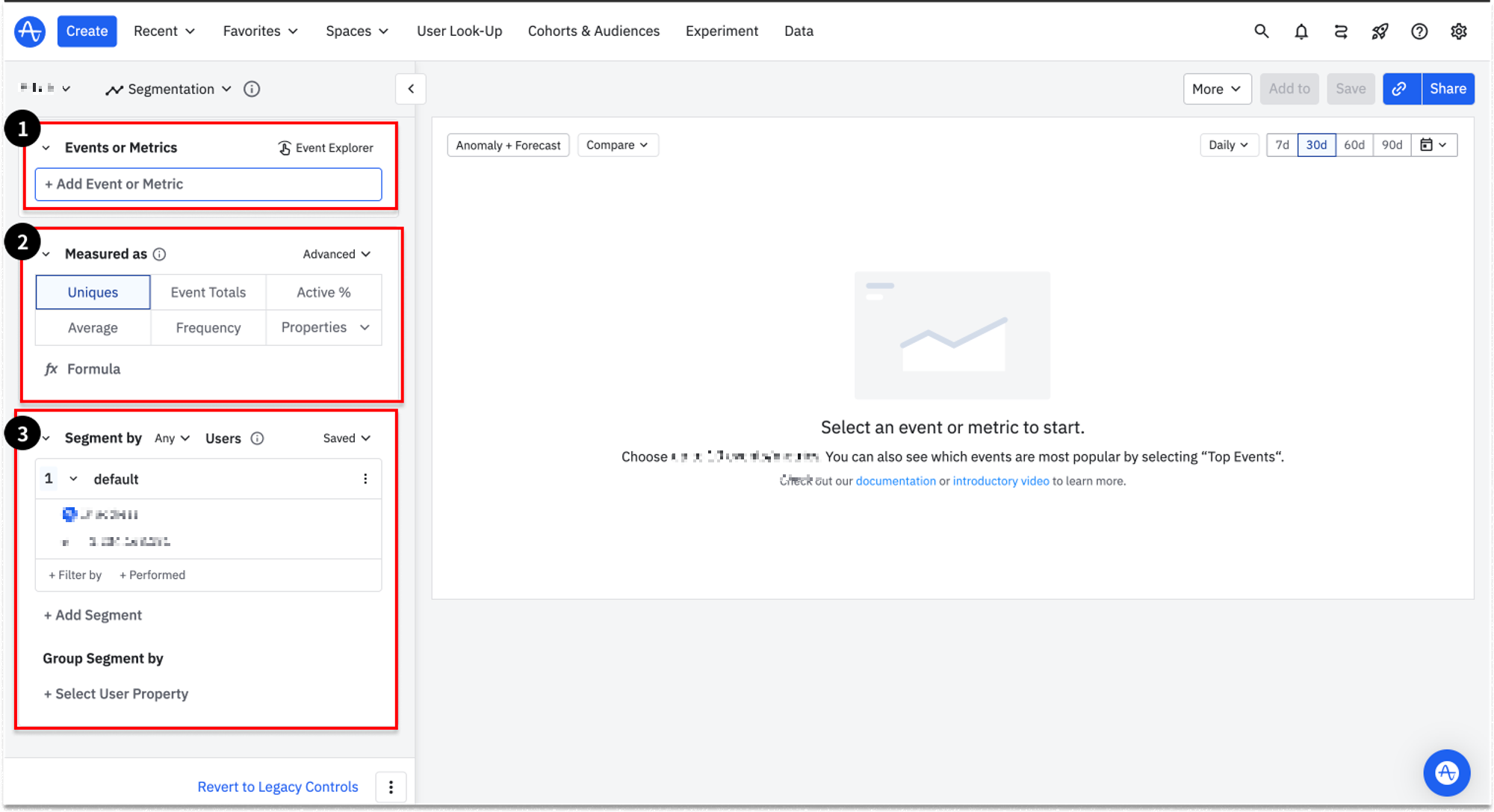Open the Daily interval dropdown
This screenshot has width=1494, height=812.
pyautogui.click(x=1228, y=145)
